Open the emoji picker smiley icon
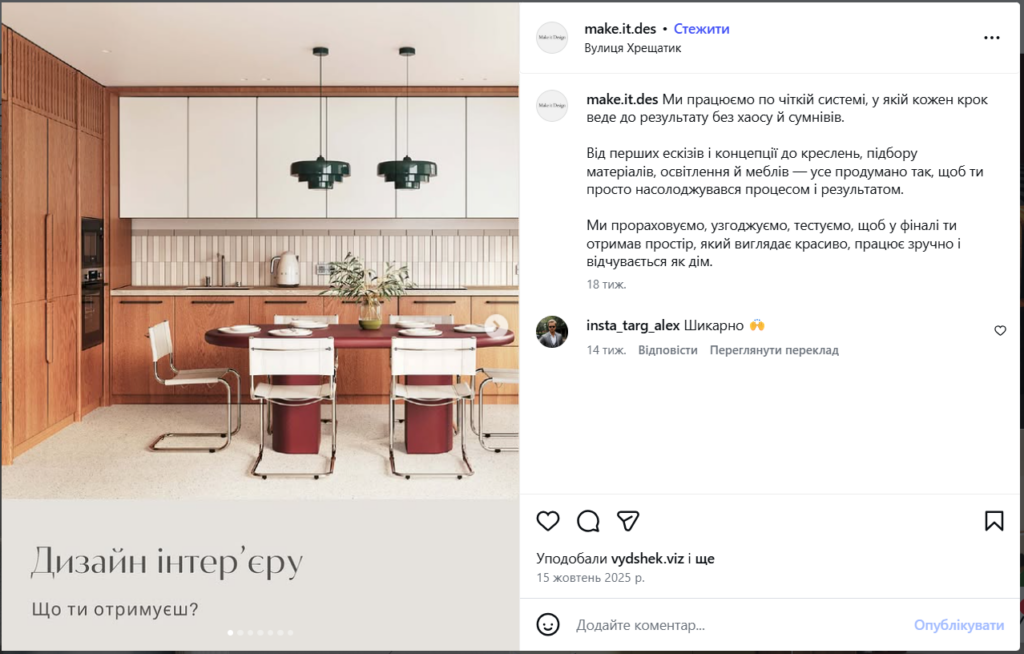 [548, 625]
